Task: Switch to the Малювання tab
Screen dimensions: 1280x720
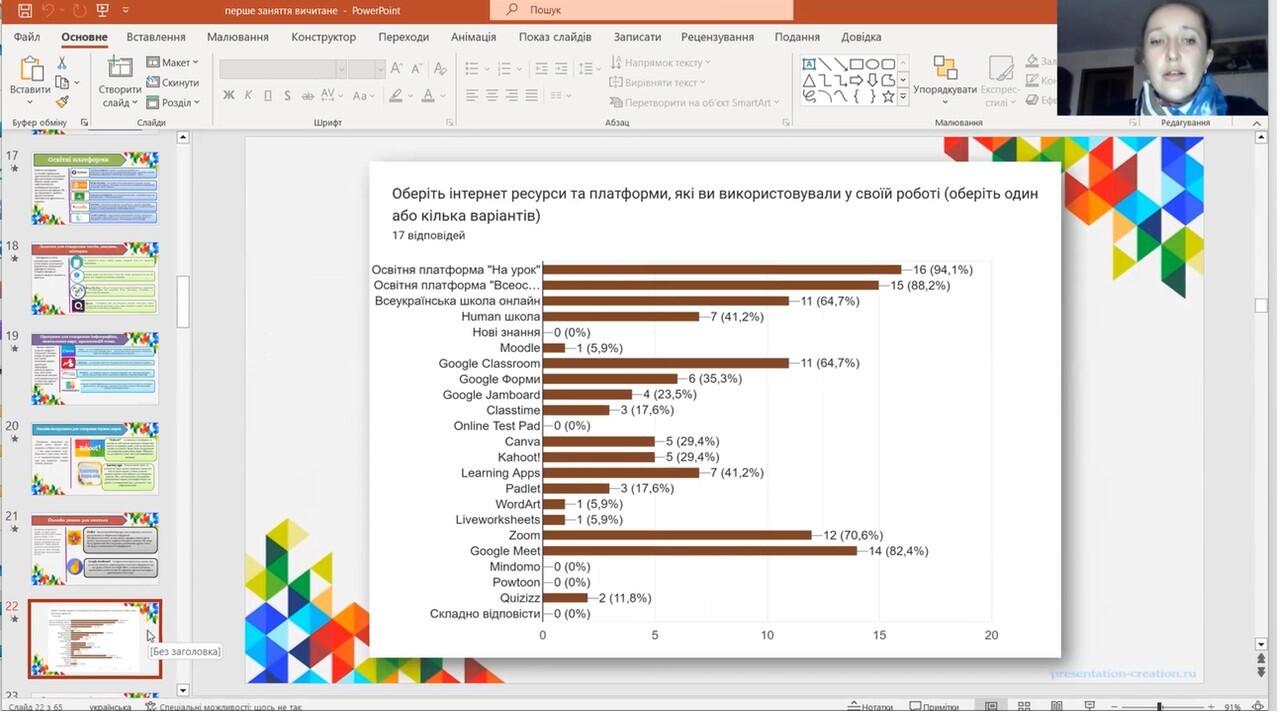Action: 238,37
